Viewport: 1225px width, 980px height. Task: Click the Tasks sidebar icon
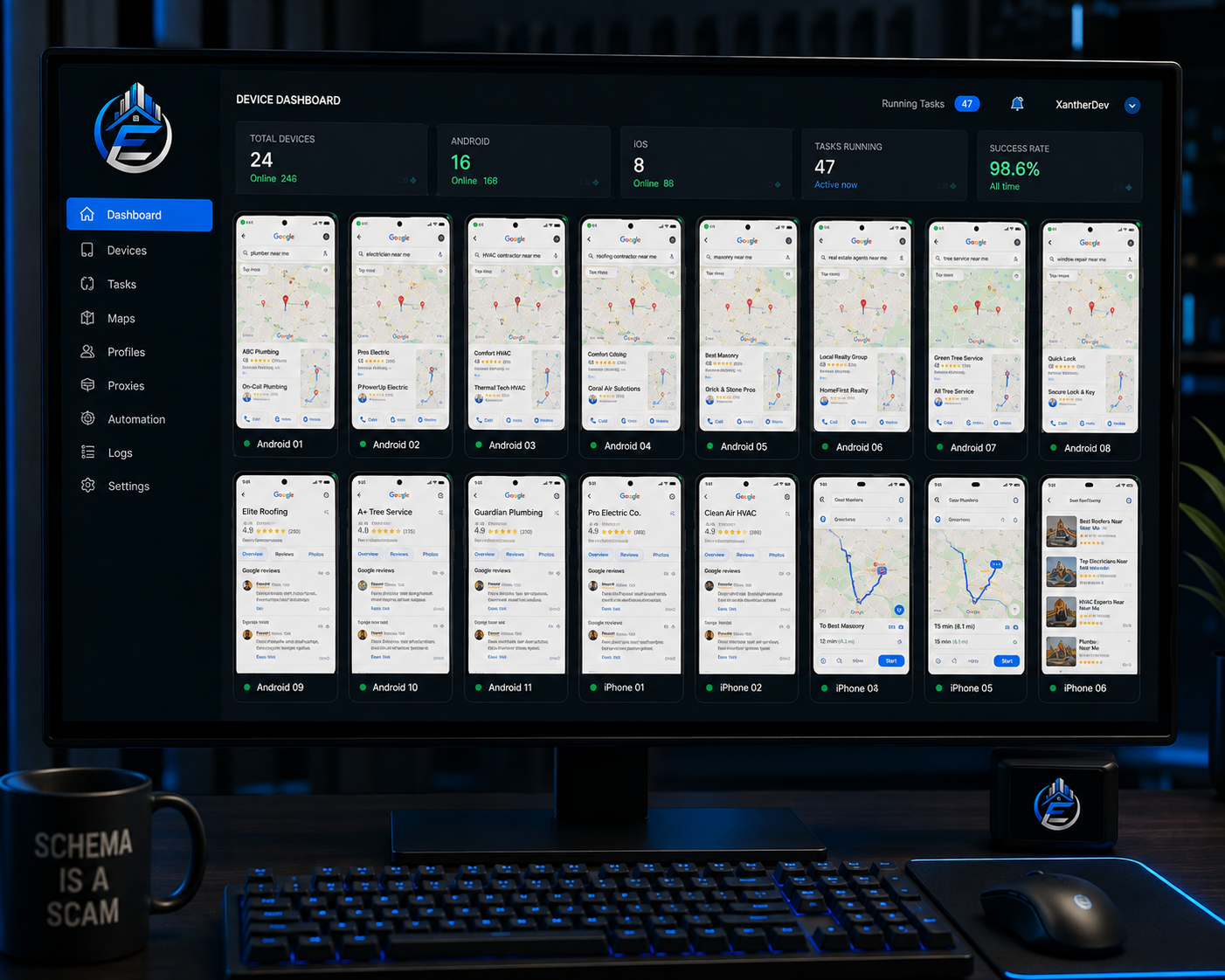(87, 284)
